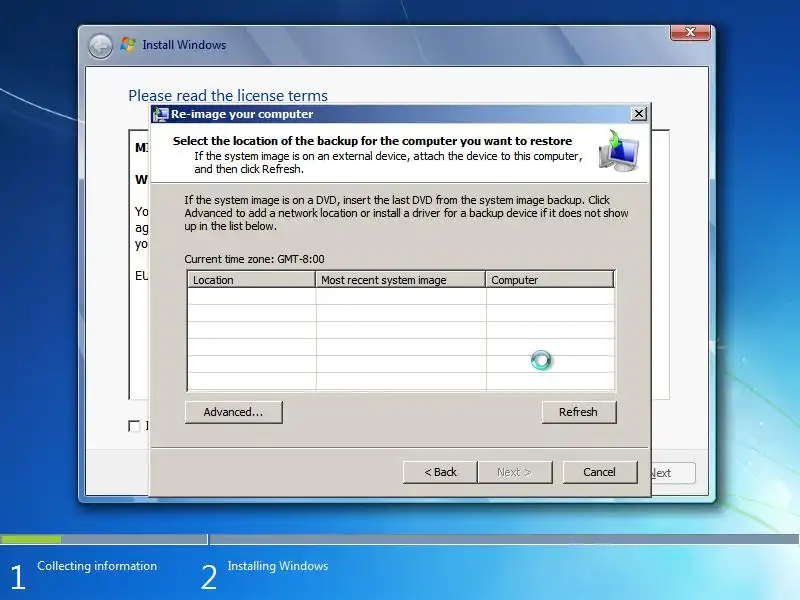
Task: Close the Install Windows window
Action: coord(690,32)
